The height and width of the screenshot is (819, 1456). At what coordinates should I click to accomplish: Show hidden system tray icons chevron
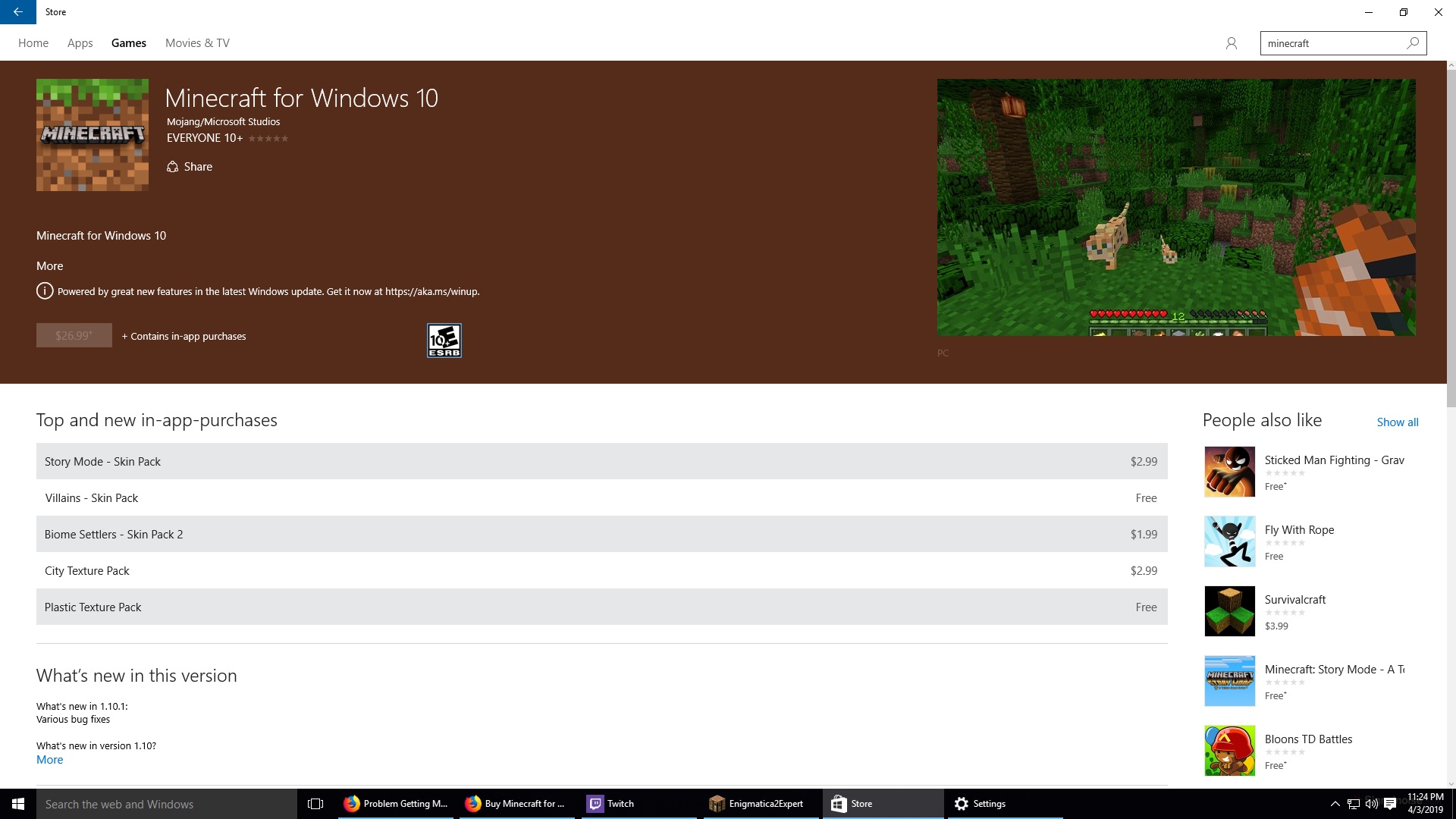1335,804
